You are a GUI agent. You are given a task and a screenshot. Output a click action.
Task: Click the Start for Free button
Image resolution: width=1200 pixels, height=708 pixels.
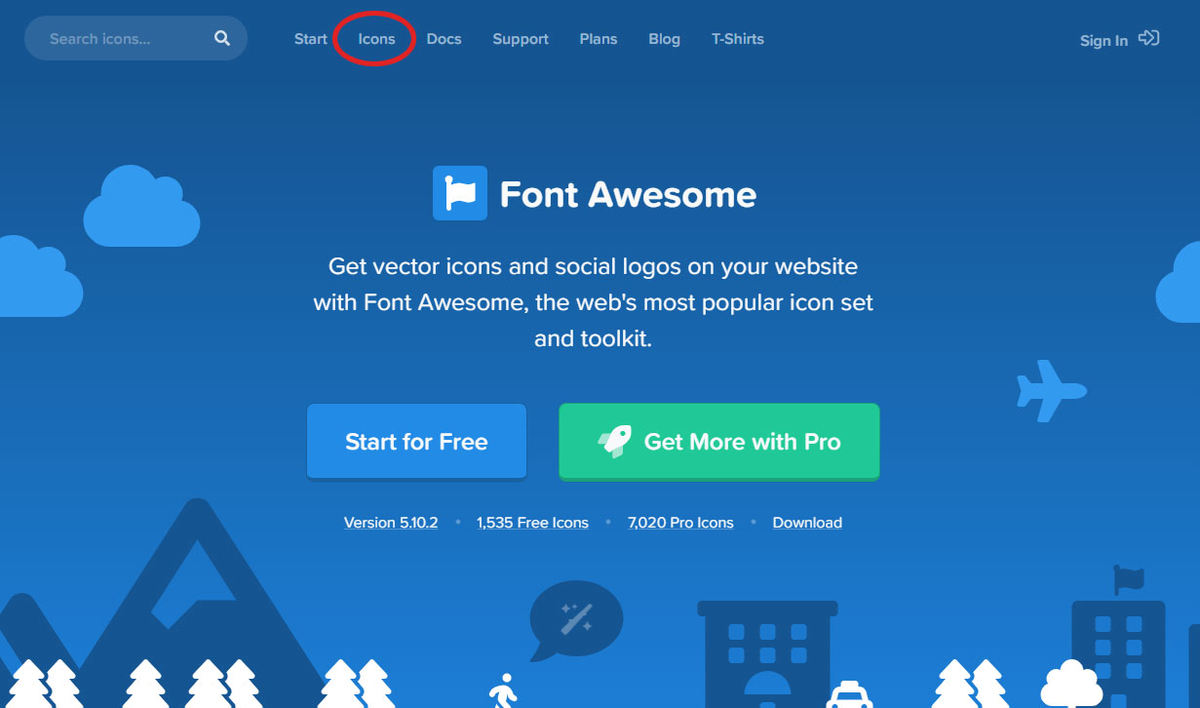[416, 442]
